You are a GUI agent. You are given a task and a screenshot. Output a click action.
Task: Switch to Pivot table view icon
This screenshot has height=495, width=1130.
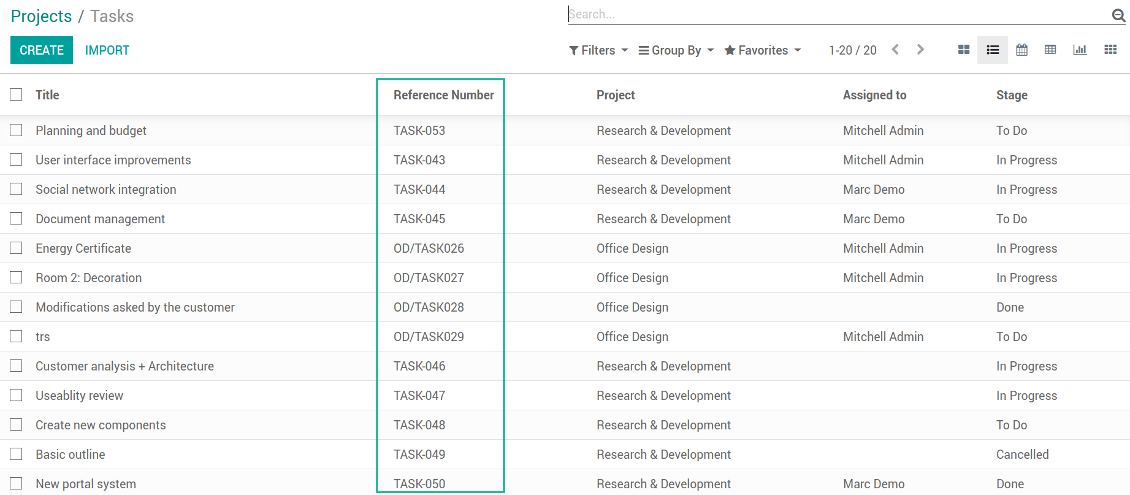[1050, 50]
